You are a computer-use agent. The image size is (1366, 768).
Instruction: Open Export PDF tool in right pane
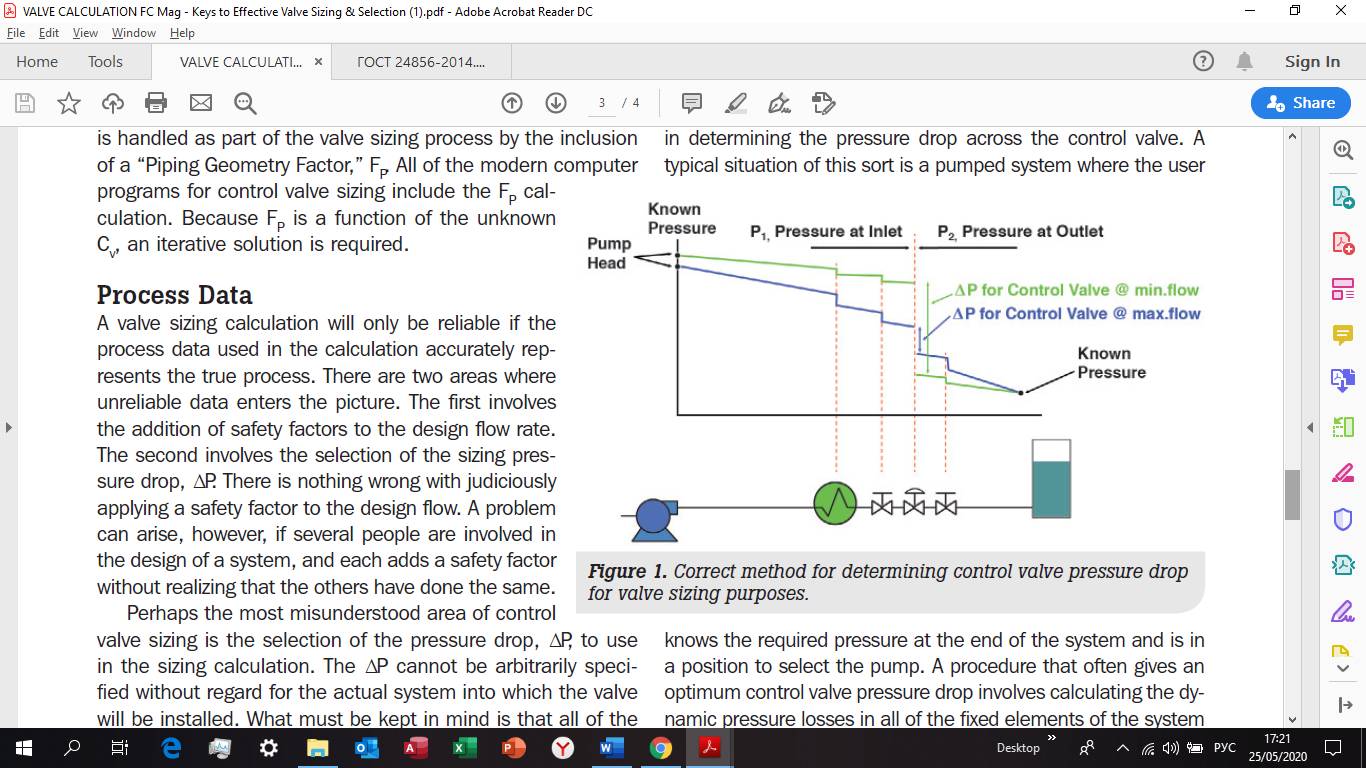pos(1343,197)
